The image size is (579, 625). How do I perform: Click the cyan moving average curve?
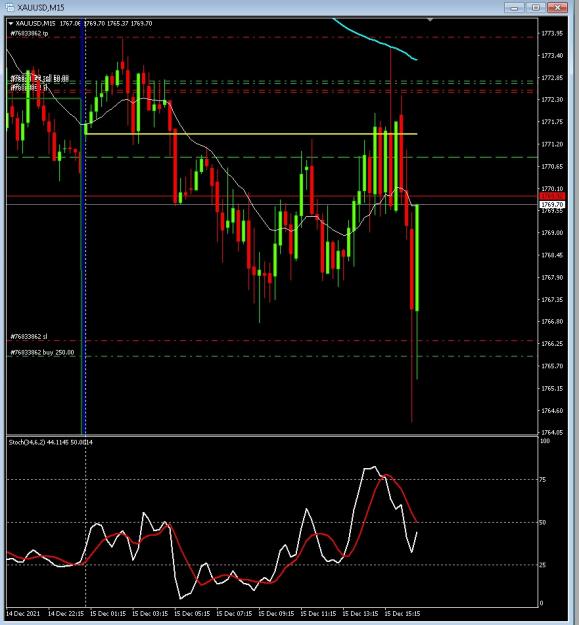[x=375, y=39]
